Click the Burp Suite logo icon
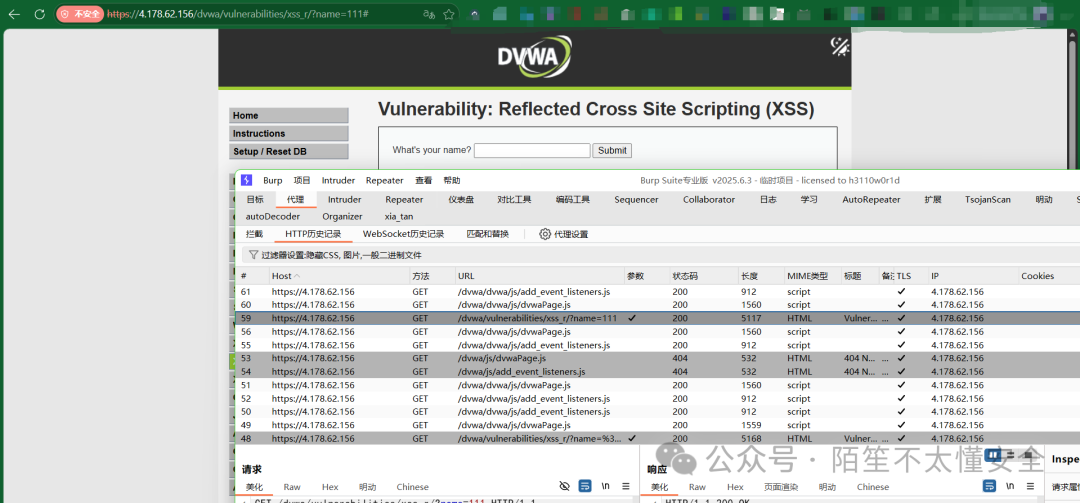Viewport: 1080px width, 503px height. coord(246,181)
